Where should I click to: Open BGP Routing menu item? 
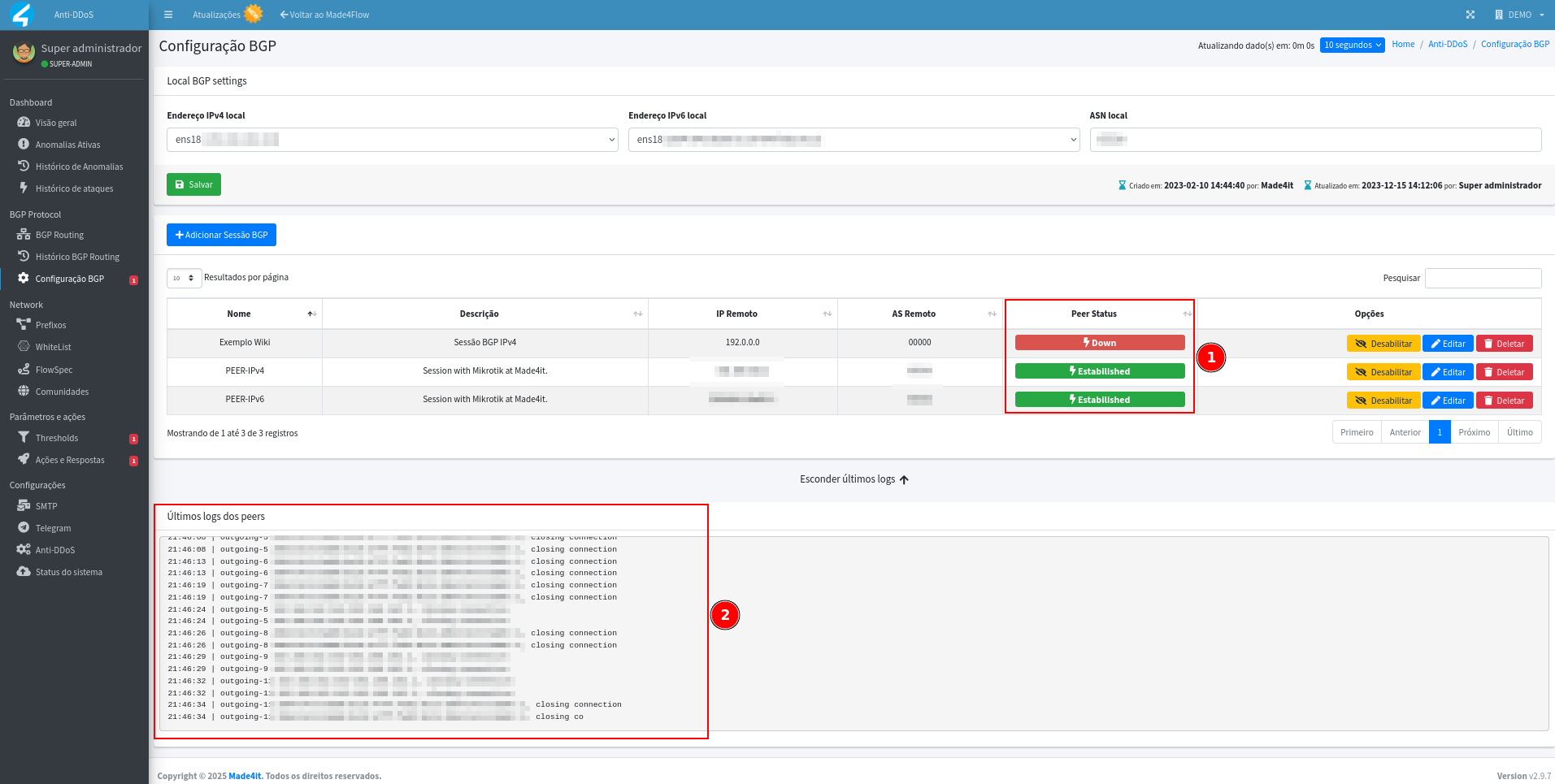59,235
